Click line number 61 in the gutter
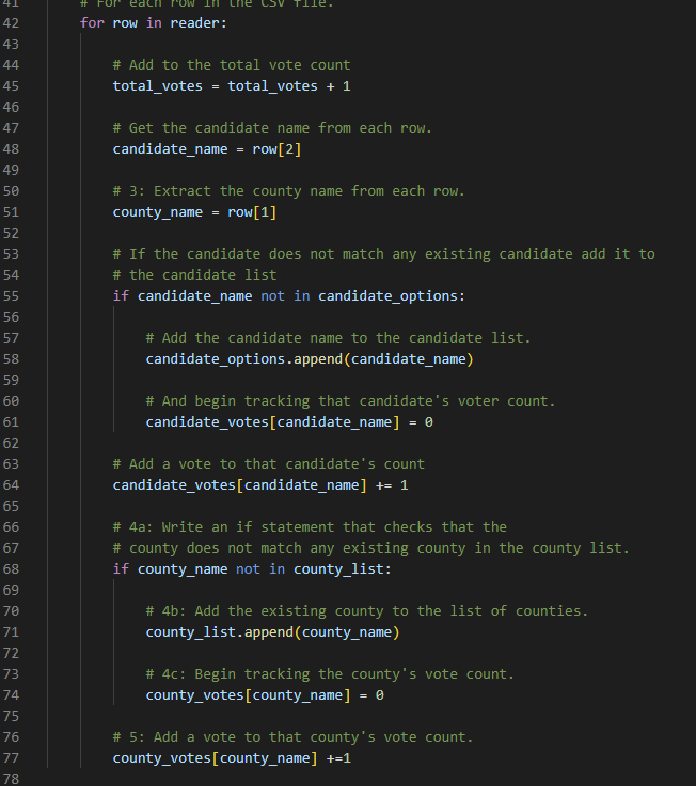The height and width of the screenshot is (786, 696). pyautogui.click(x=11, y=423)
